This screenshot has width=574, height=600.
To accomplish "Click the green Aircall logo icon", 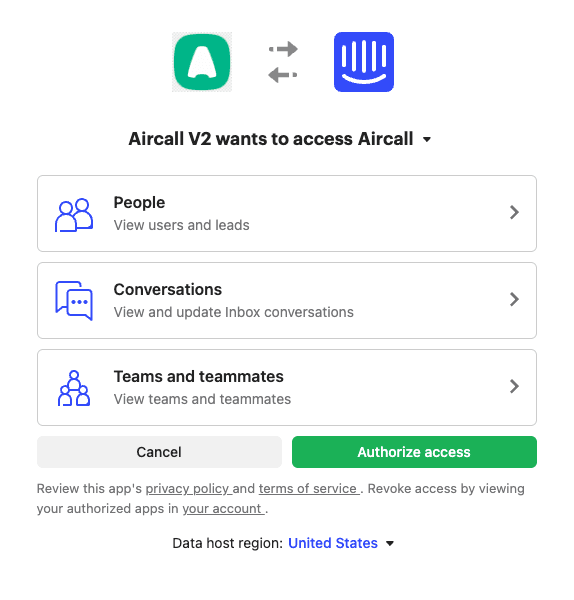I will (x=202, y=62).
